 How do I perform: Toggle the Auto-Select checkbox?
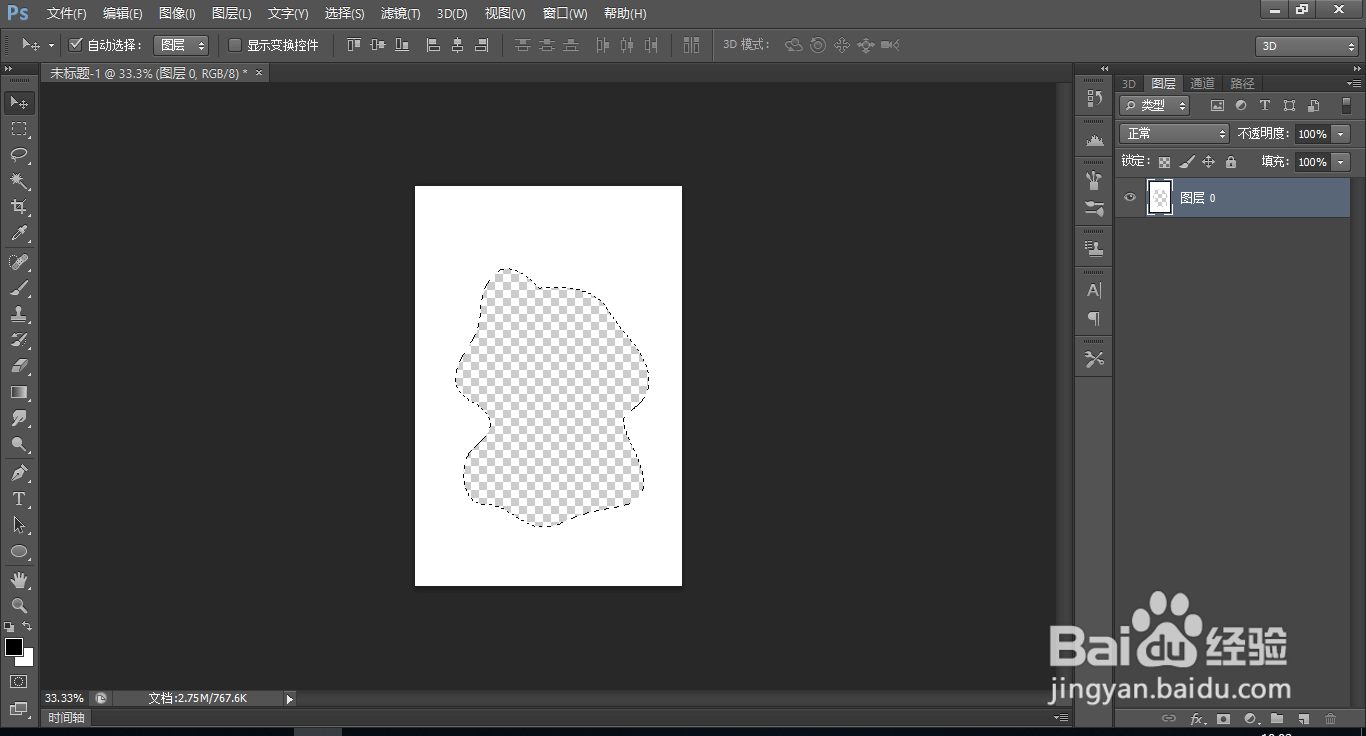pyautogui.click(x=75, y=45)
